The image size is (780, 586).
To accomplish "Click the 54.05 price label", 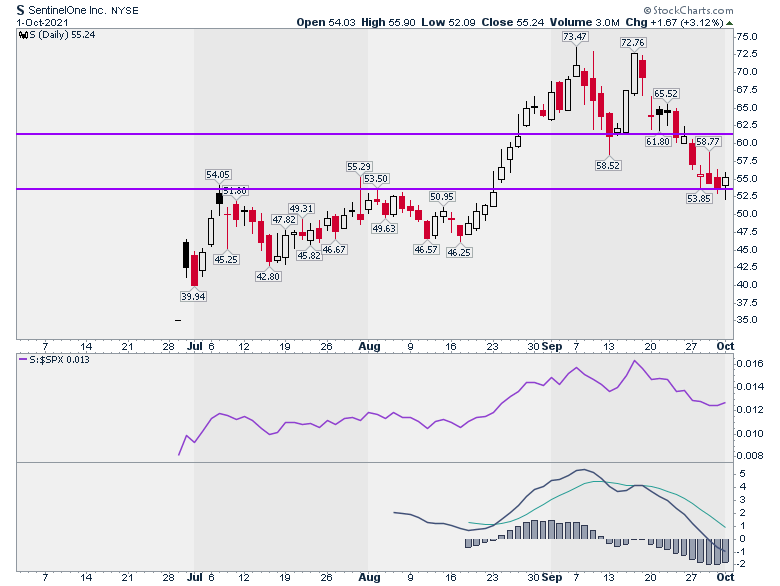I will tap(218, 175).
